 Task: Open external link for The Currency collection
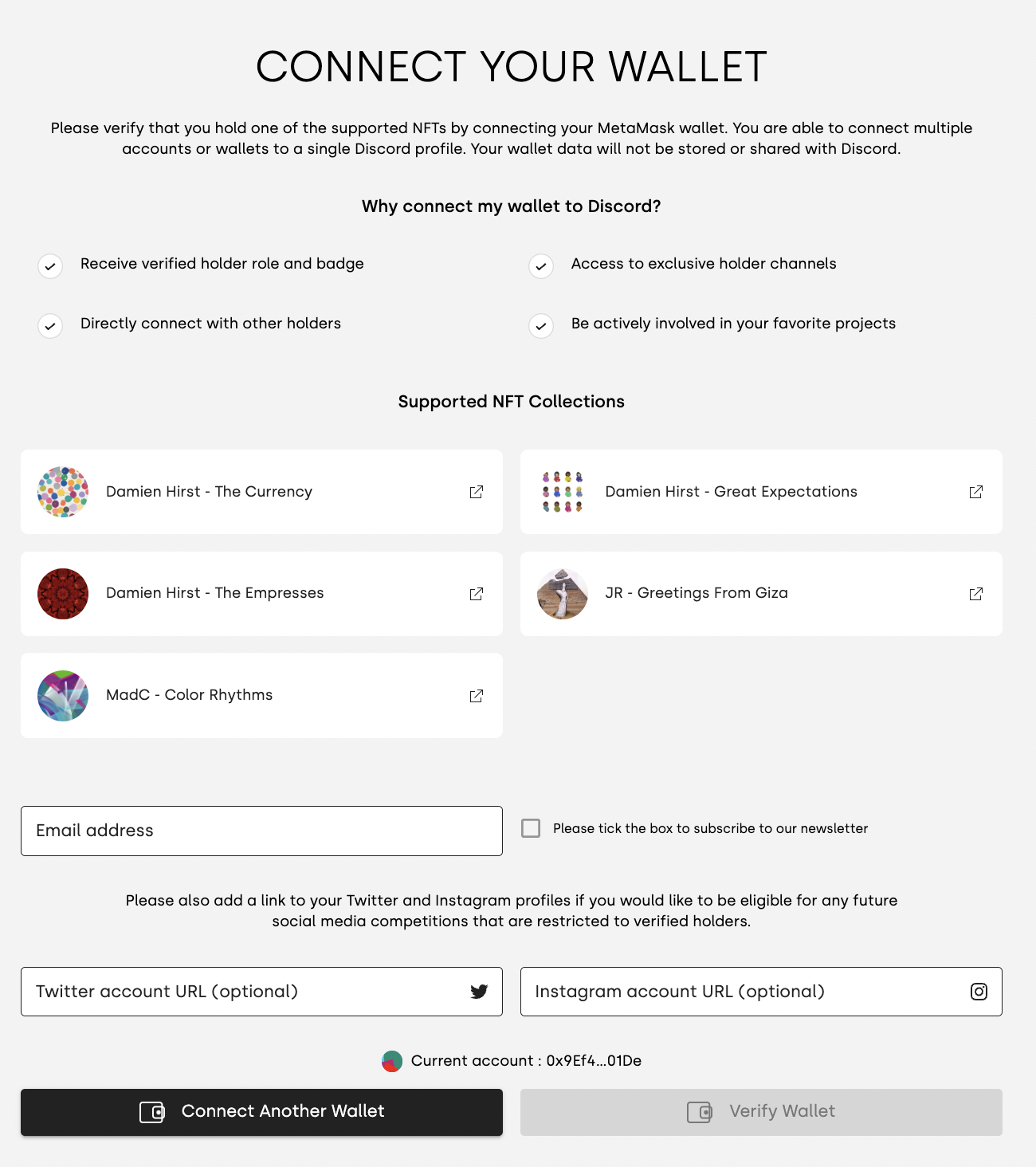pos(477,492)
